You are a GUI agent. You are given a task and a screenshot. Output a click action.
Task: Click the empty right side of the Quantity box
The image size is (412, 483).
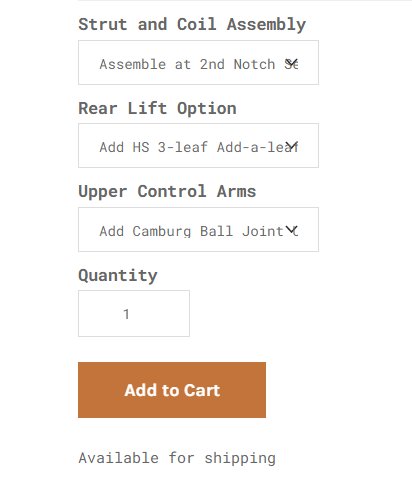(163, 313)
